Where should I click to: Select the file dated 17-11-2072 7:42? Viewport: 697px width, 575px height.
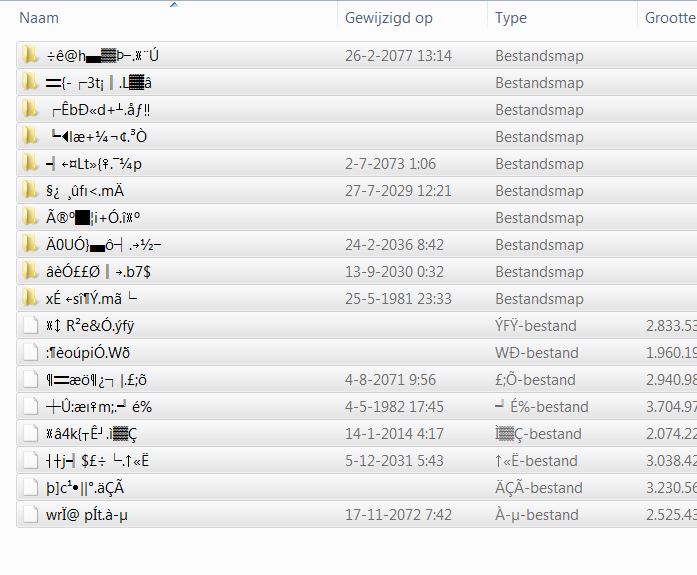[88, 515]
